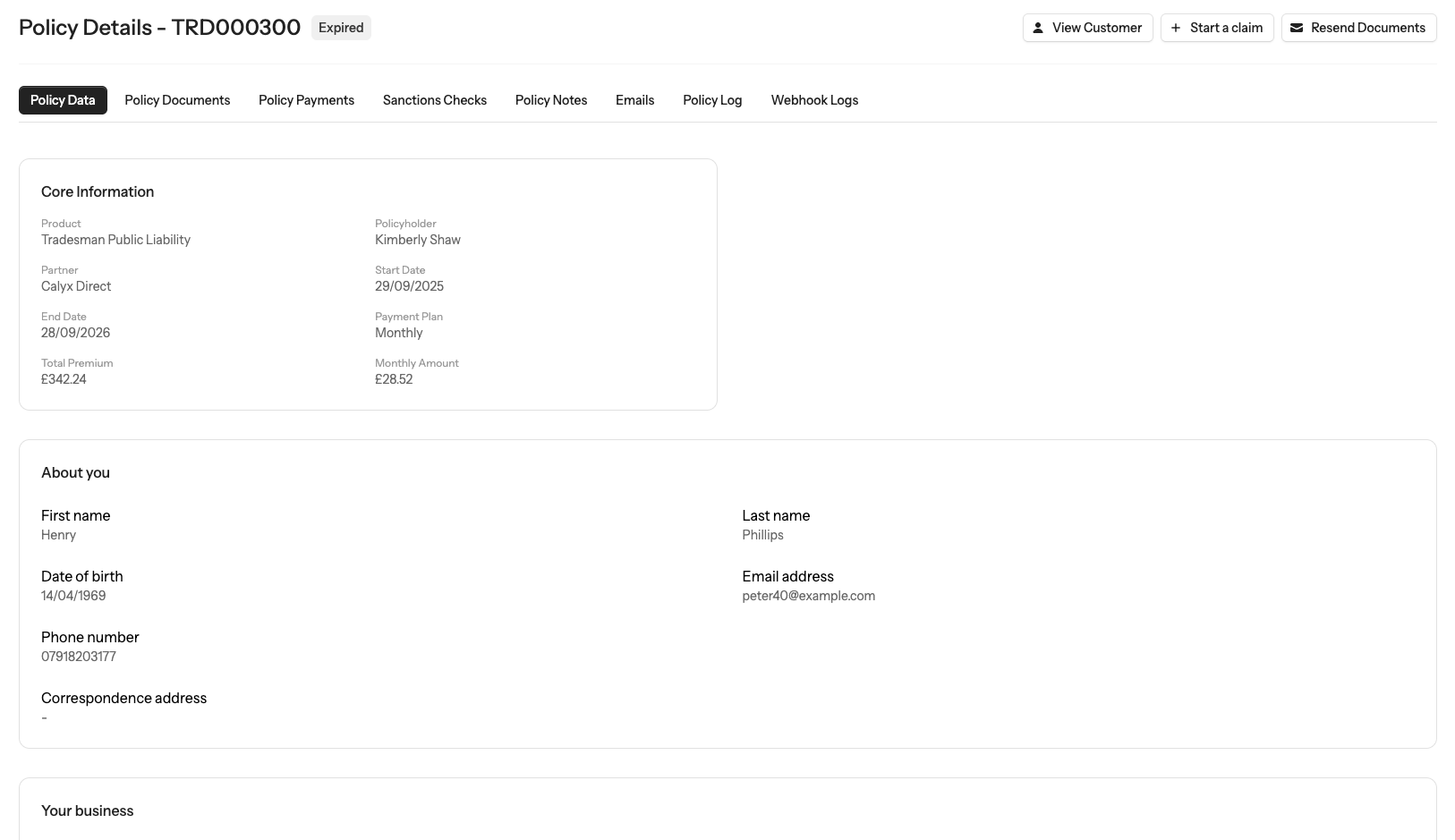Switch to the Emails tab

(634, 100)
